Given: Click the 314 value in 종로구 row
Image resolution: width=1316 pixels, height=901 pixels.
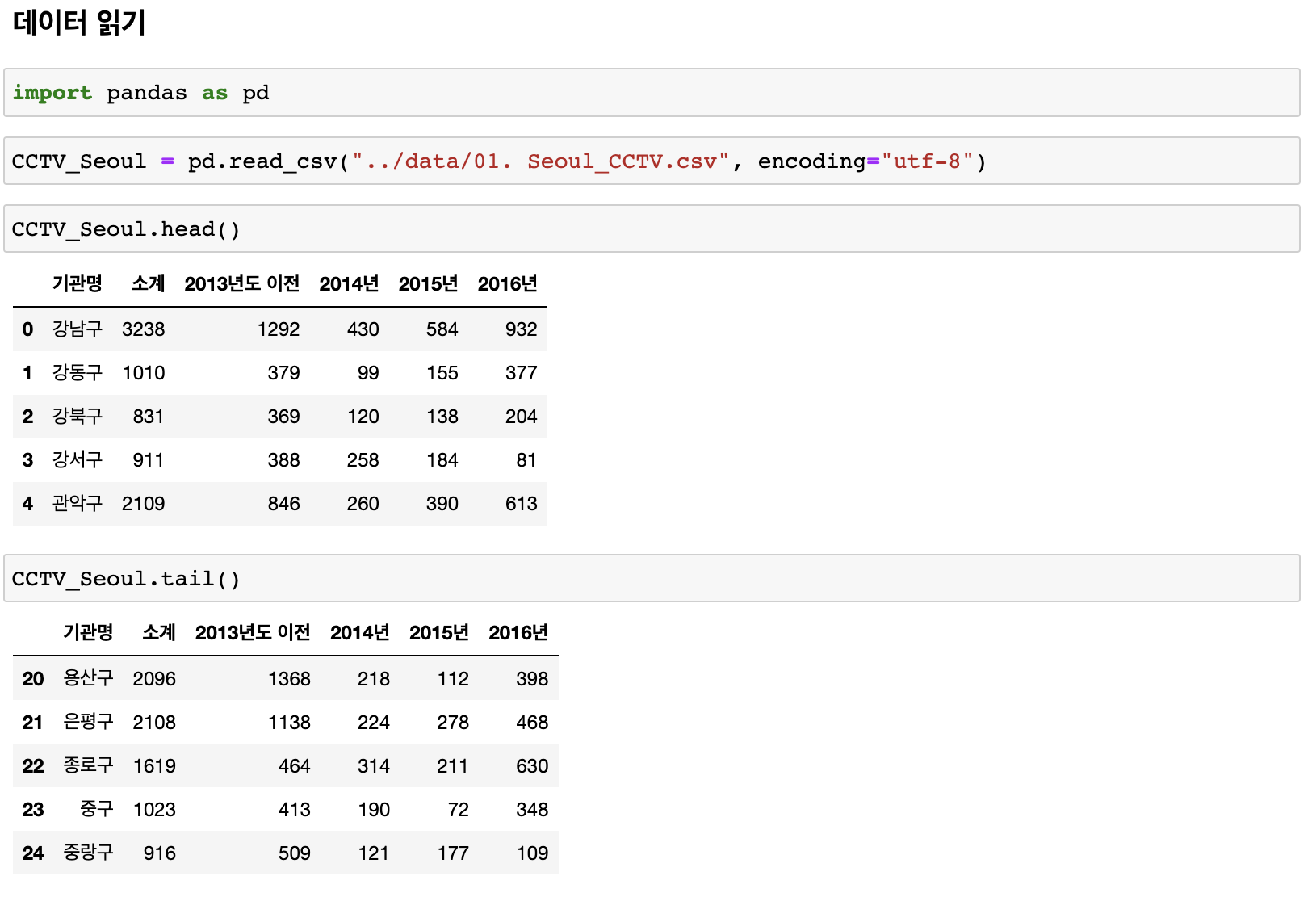Looking at the screenshot, I should [x=374, y=766].
